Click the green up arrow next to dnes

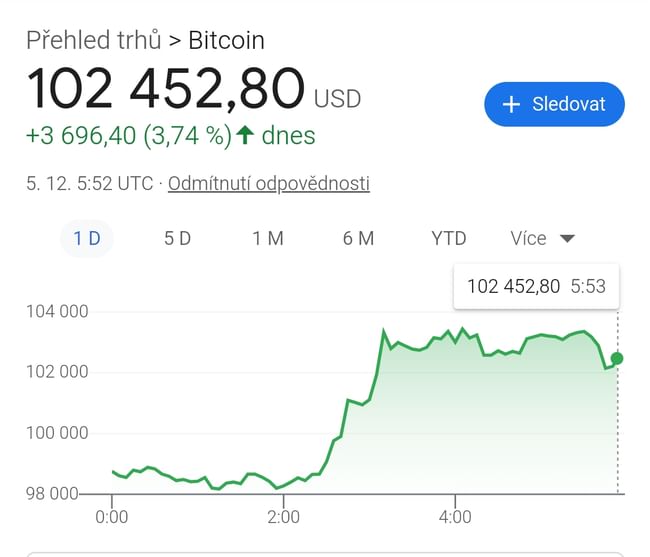coord(245,135)
